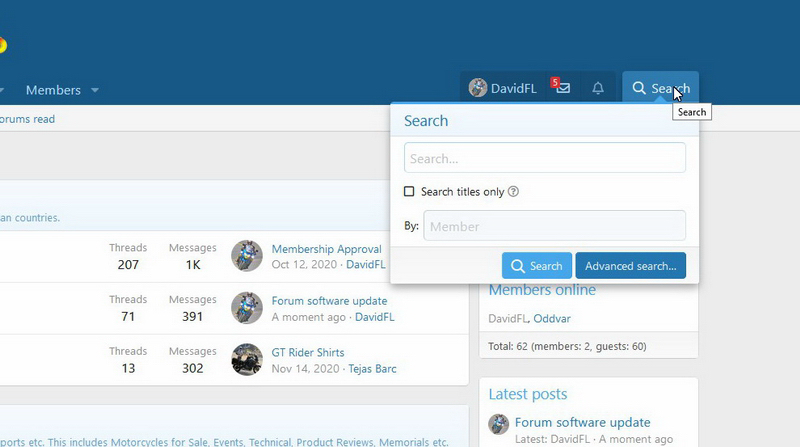Open the Members menu item
The image size is (800, 447).
click(x=53, y=90)
